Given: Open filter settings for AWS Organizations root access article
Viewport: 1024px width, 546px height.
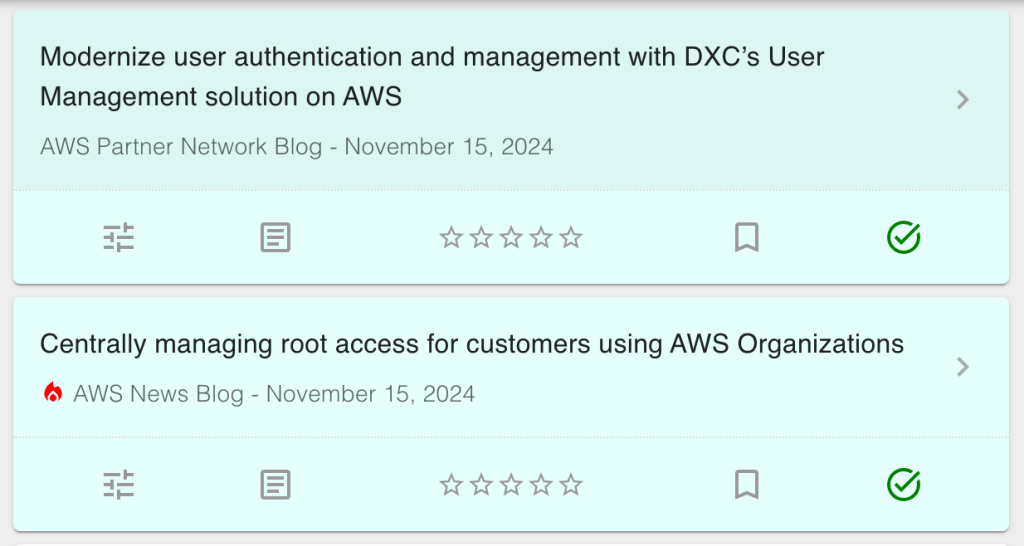Looking at the screenshot, I should pos(119,485).
